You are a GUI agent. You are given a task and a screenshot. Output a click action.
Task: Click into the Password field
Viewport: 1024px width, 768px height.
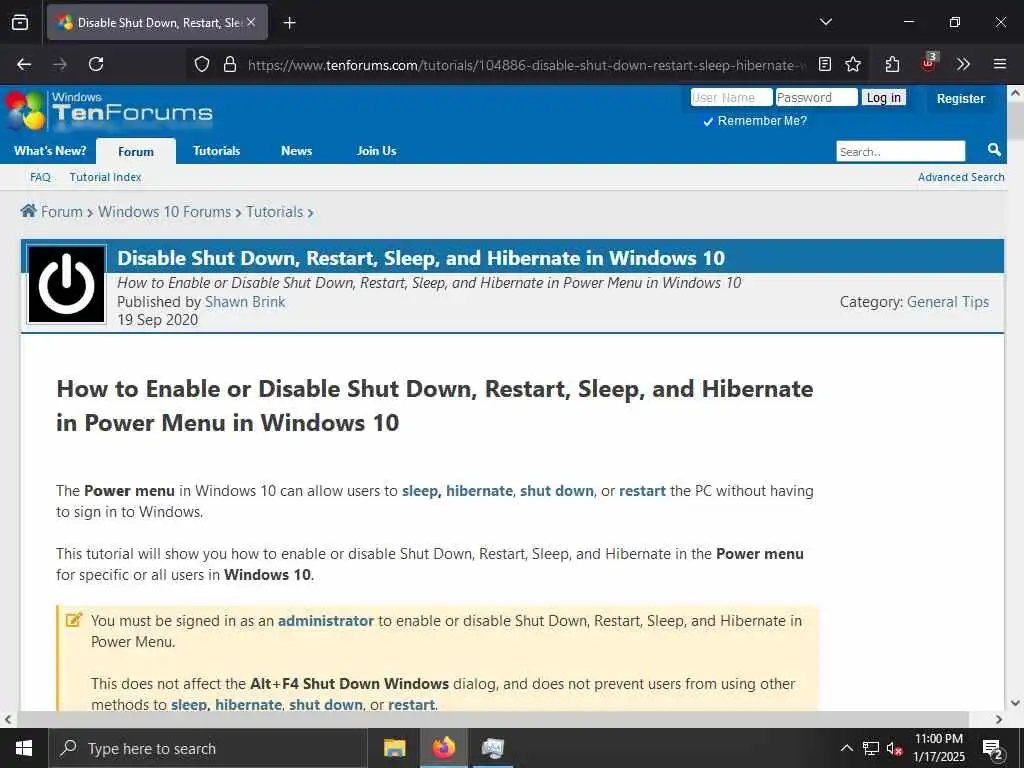pos(816,97)
